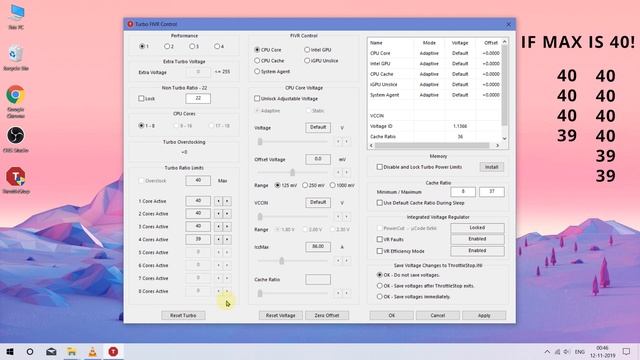This screenshot has height=360, width=640.
Task: Click the Offset Voltage slider handle
Action: coord(292,172)
